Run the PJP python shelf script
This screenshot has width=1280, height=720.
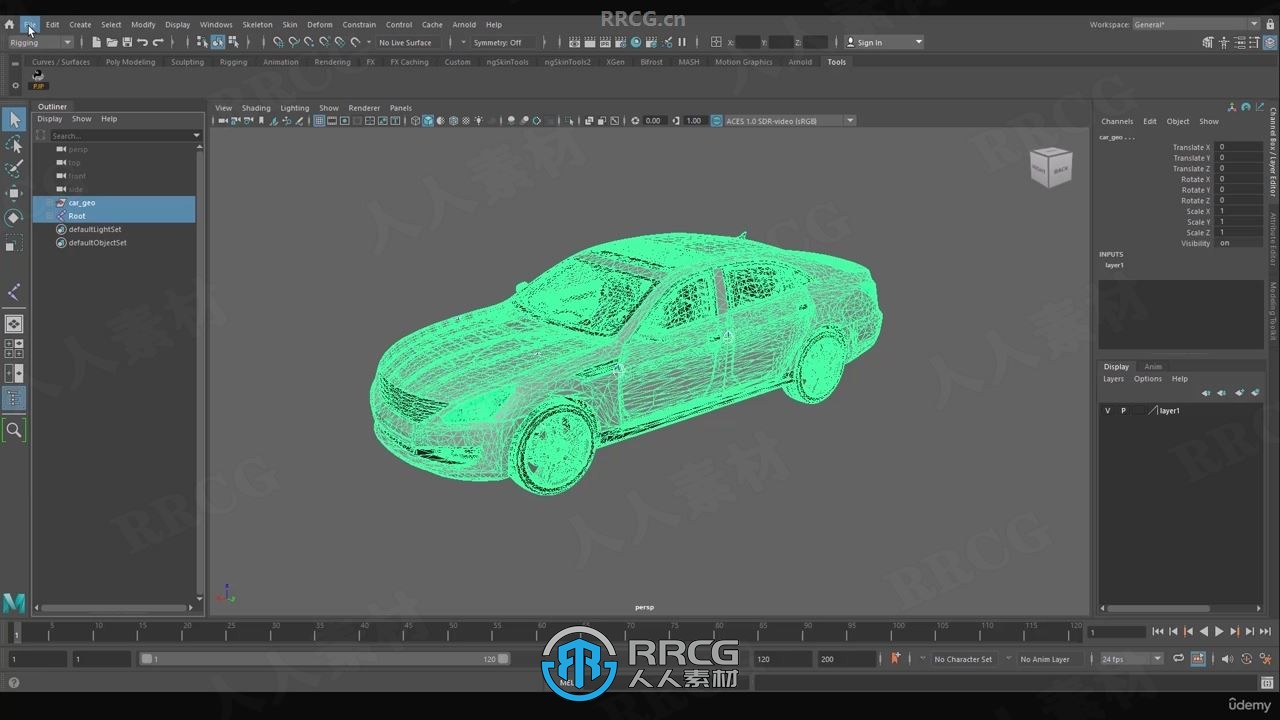coord(39,80)
